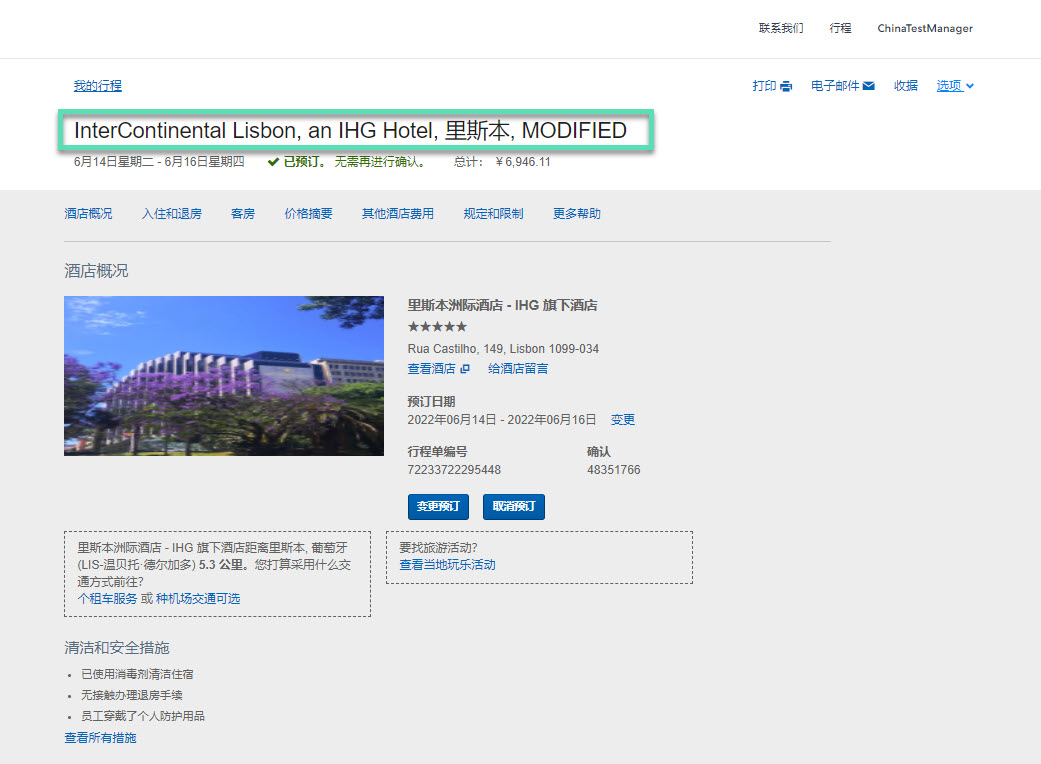Click the address Rua Castilho, 149, Lisbon 1099-034
This screenshot has height=764, width=1041.
[x=503, y=349]
